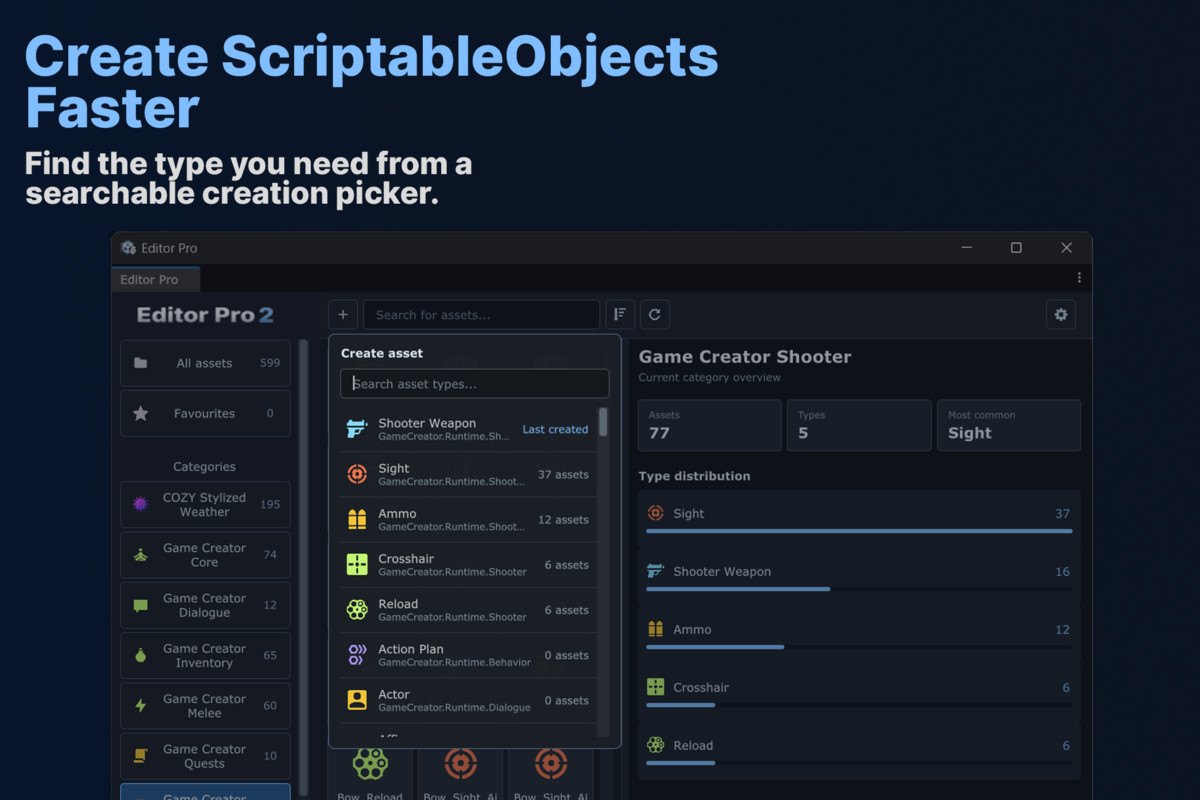Click the Reload cylinder icon in picker
The height and width of the screenshot is (800, 1200).
coord(357,610)
